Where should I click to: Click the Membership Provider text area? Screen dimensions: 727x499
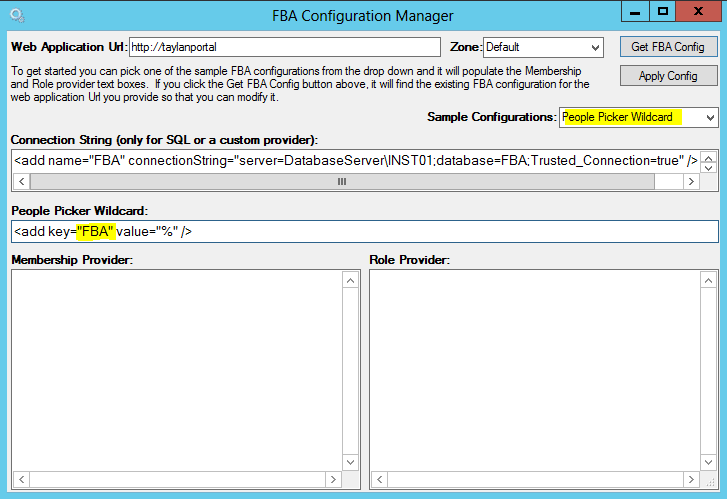pyautogui.click(x=177, y=371)
